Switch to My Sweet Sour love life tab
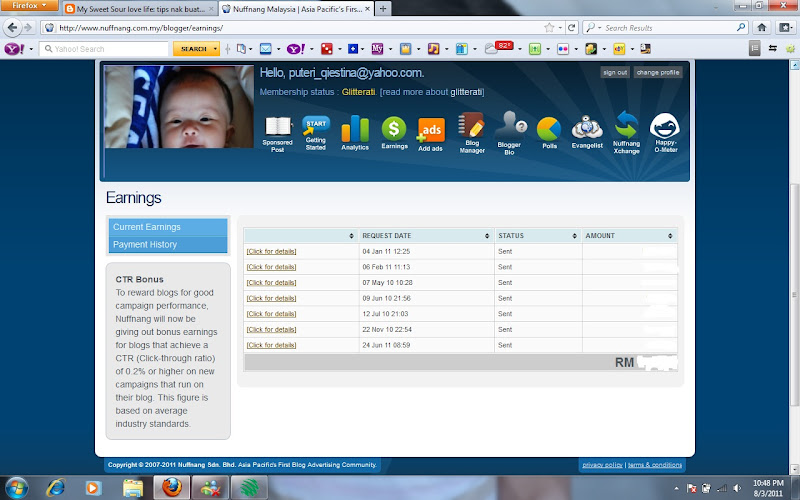800x500 pixels. coord(140,9)
